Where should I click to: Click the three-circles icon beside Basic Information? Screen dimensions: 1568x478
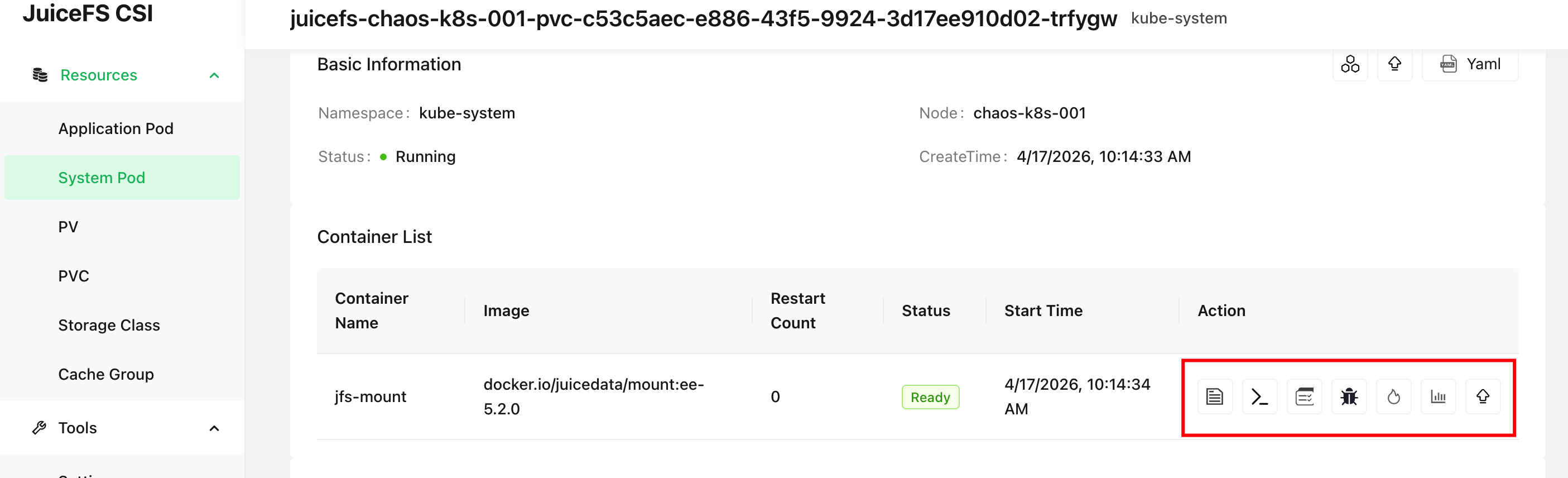tap(1349, 64)
